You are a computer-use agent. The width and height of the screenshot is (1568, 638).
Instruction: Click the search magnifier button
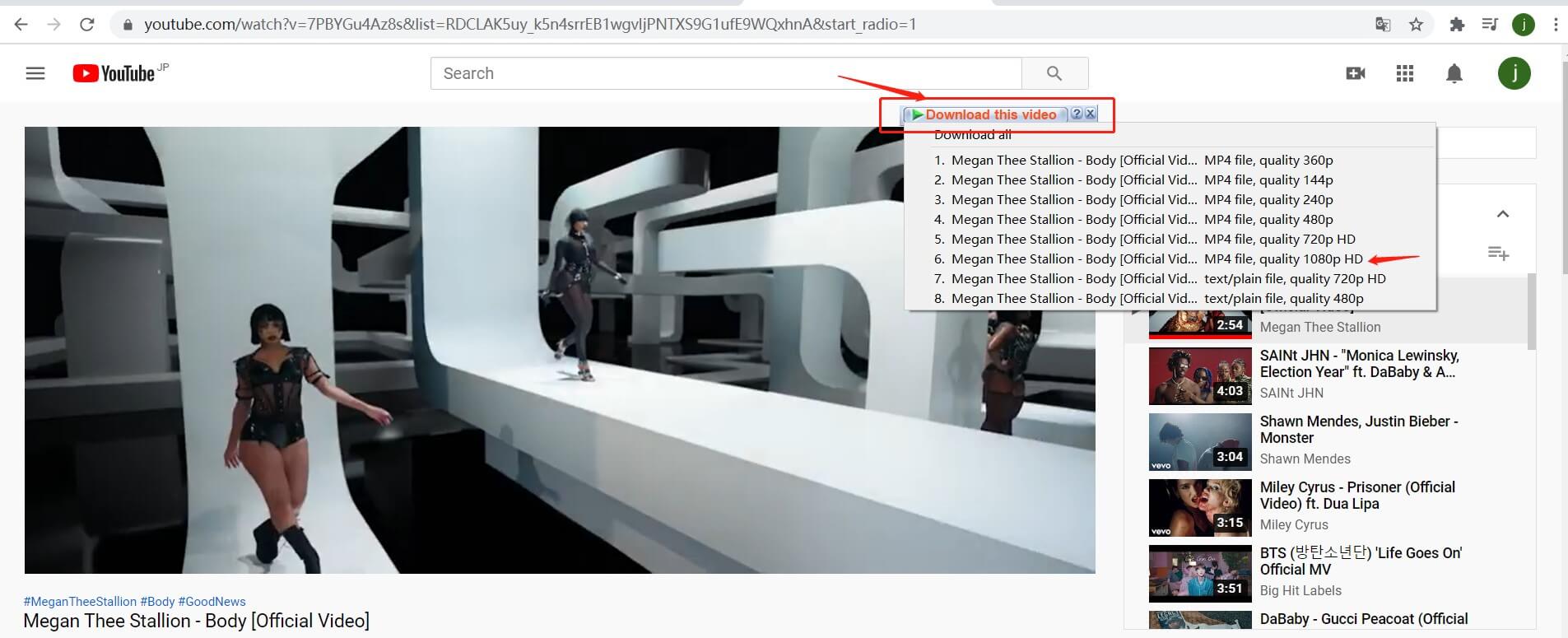1054,73
